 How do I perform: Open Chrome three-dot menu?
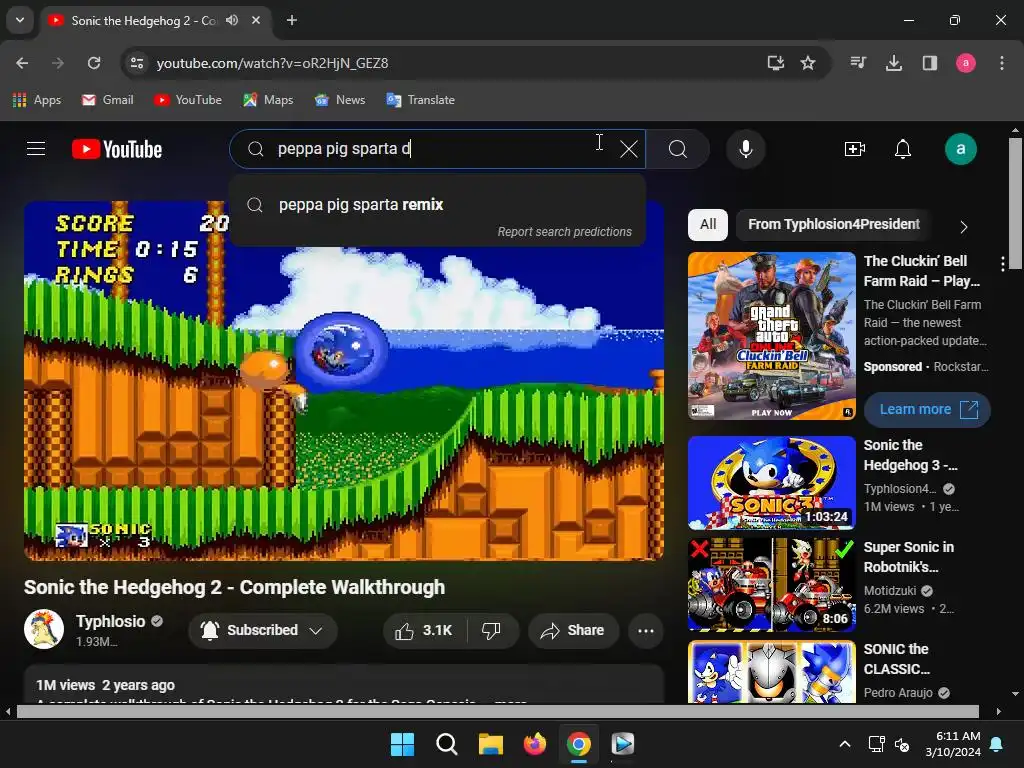click(x=1002, y=63)
